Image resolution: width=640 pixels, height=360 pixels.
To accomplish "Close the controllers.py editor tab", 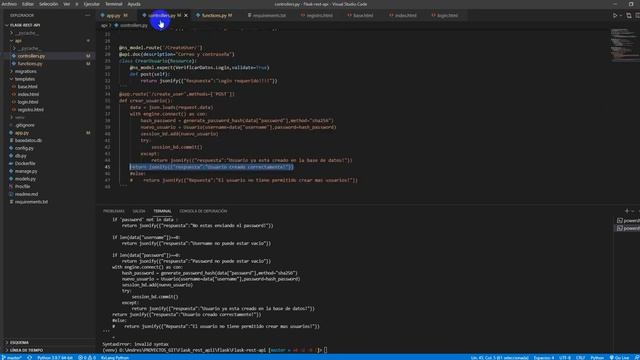I will [186, 16].
